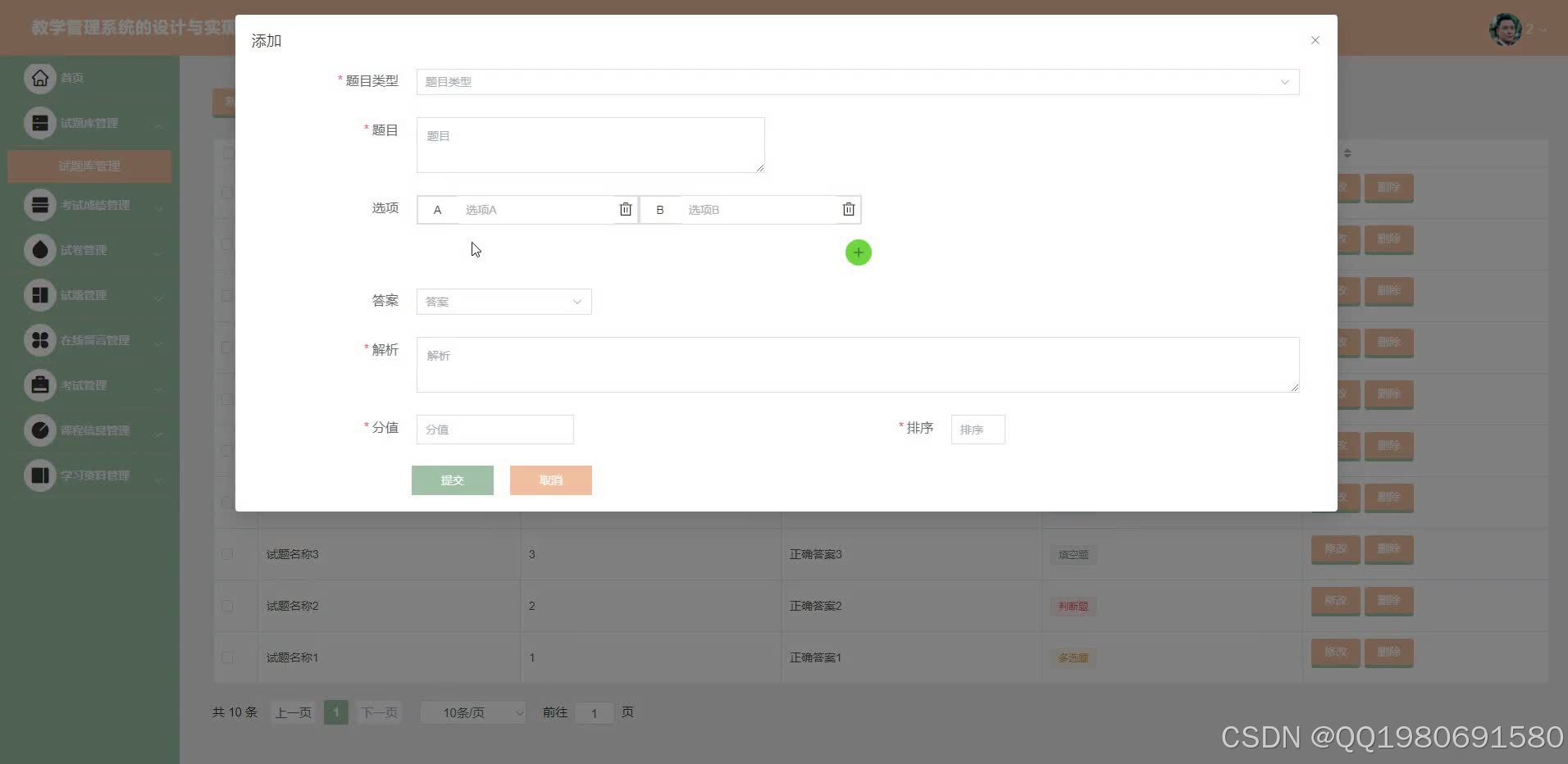
Task: Click inside the 分值 input field
Action: [x=494, y=429]
